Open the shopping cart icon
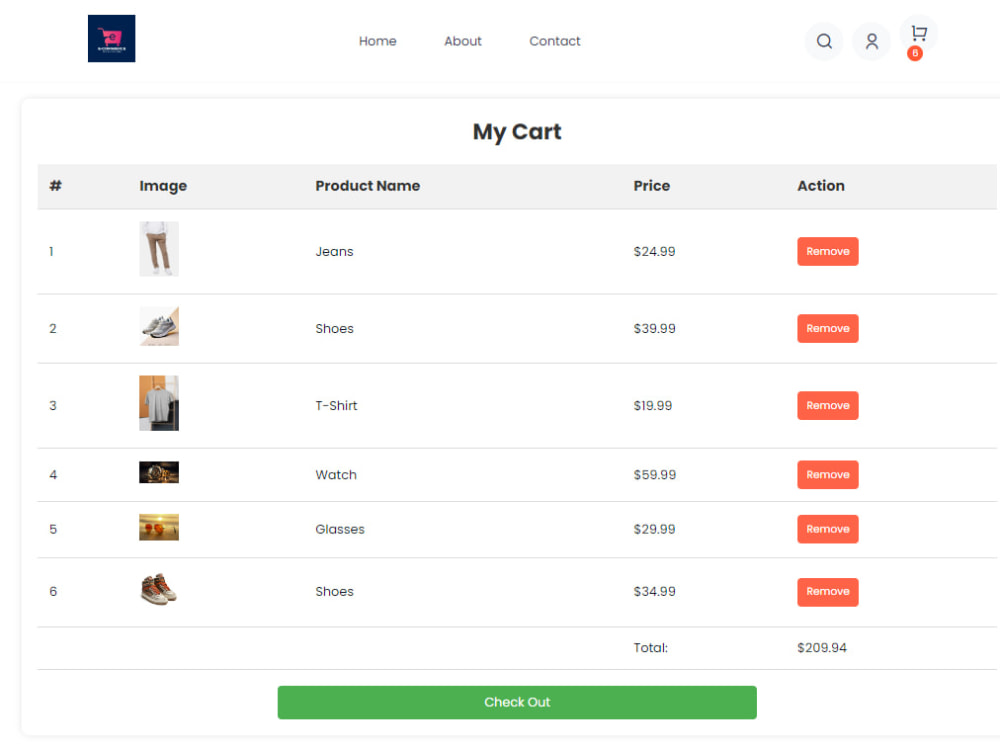Viewport: 1000px width, 750px height. [918, 35]
